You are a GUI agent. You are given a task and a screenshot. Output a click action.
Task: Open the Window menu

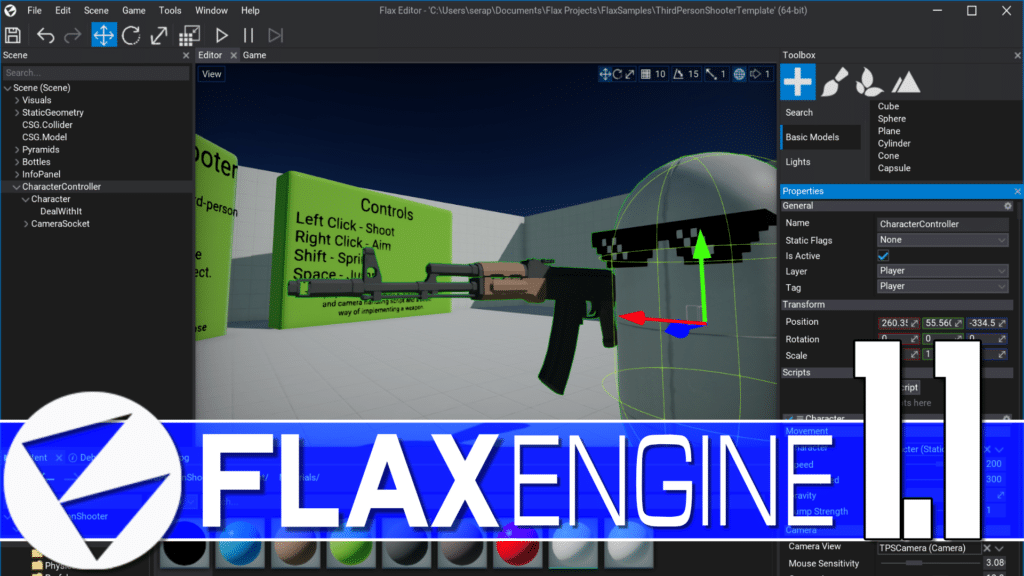(x=212, y=10)
